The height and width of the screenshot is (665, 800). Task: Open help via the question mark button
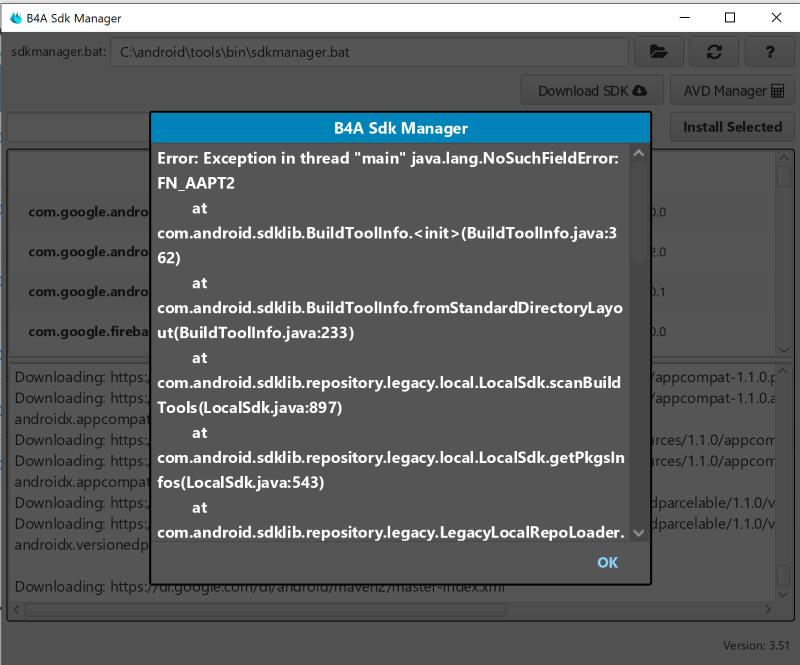pos(769,52)
